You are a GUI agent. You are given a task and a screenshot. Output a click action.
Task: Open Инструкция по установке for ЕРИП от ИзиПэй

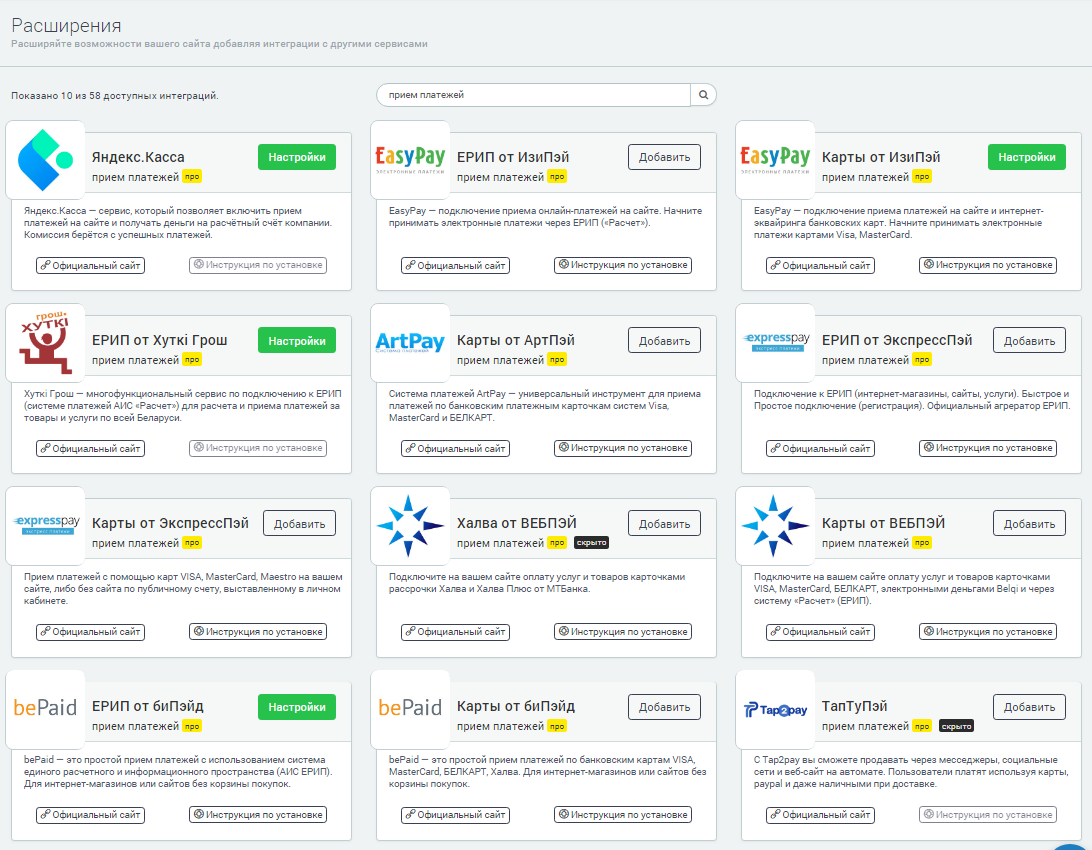pyautogui.click(x=623, y=265)
